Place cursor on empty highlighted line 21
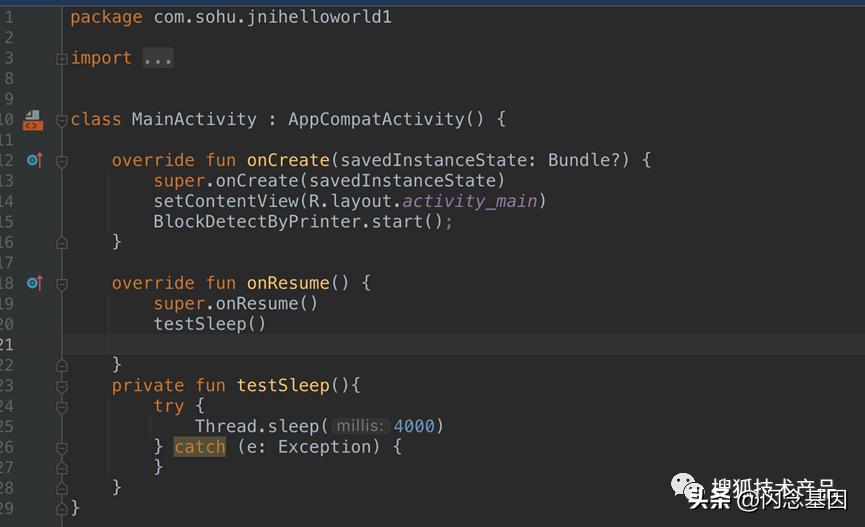This screenshot has height=527, width=865. [x=463, y=344]
